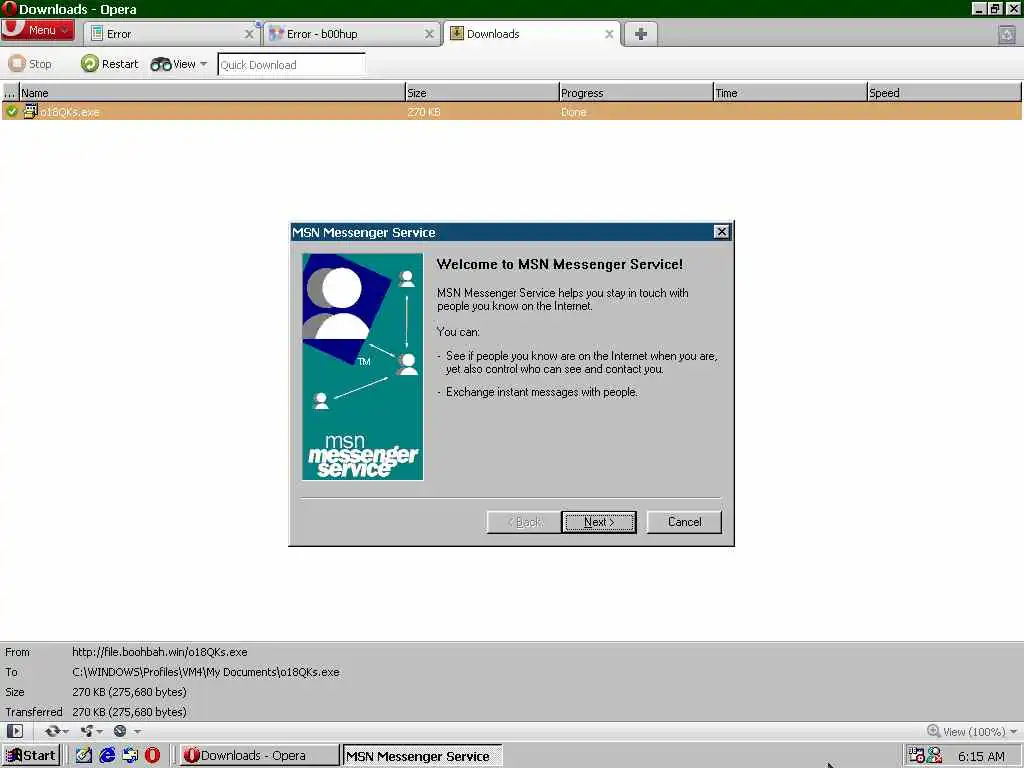
Task: Open the View dropdown in downloads toolbar
Action: click(179, 64)
